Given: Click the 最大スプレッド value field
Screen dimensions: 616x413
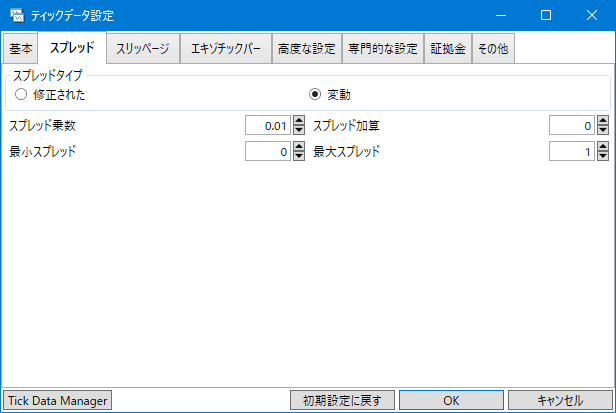Looking at the screenshot, I should [x=572, y=151].
